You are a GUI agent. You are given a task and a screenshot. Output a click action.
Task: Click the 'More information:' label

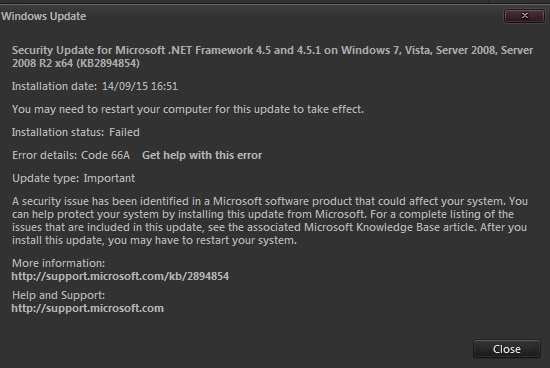tap(59, 263)
